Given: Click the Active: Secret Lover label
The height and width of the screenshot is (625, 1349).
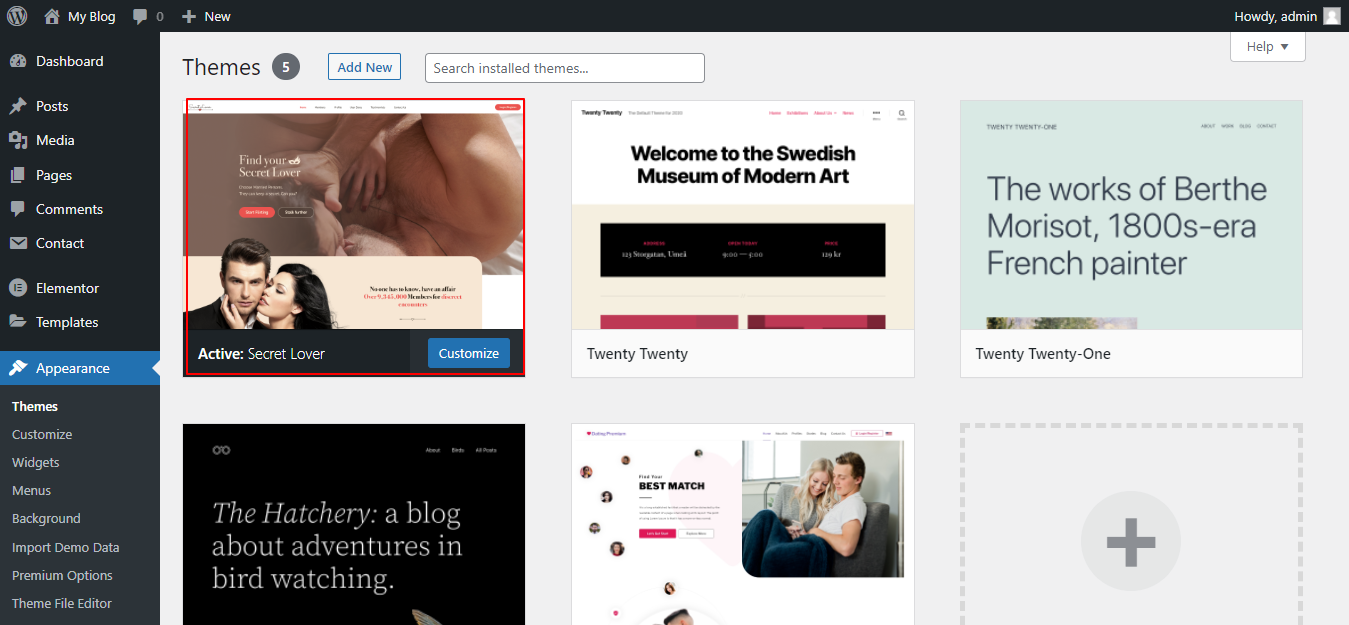Looking at the screenshot, I should pyautogui.click(x=261, y=354).
